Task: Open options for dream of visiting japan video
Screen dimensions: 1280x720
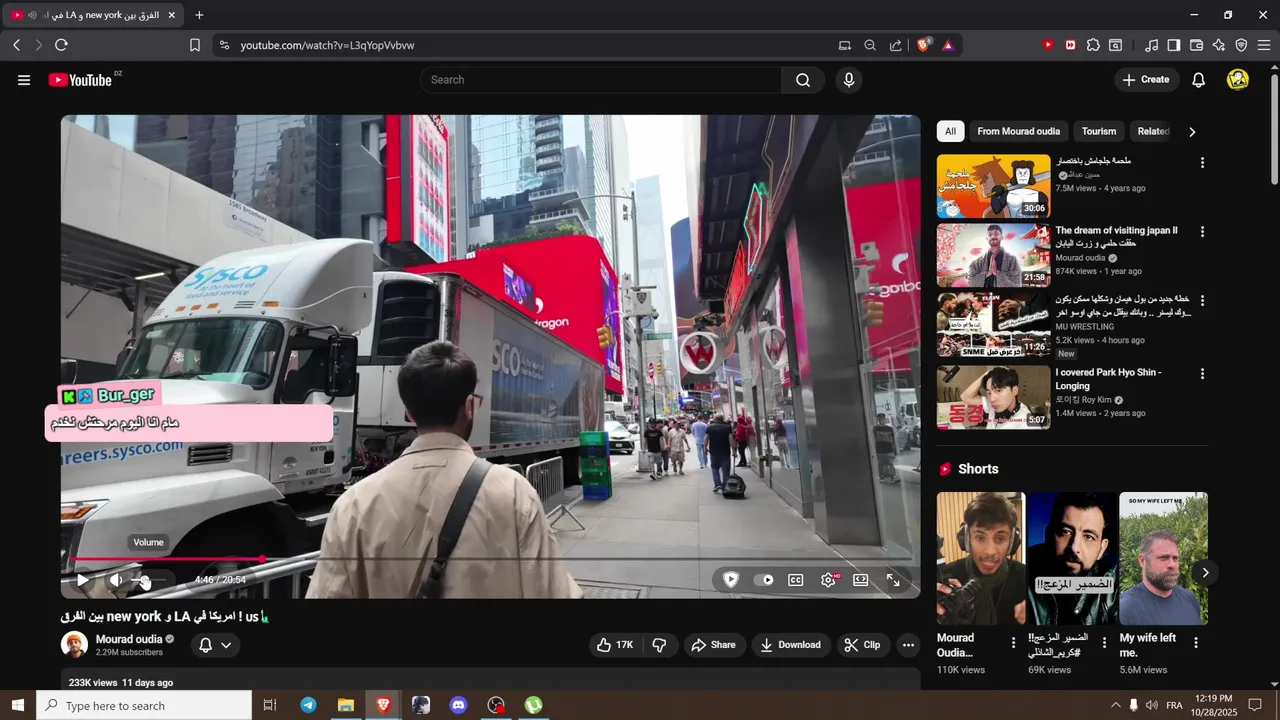Action: pyautogui.click(x=1202, y=232)
